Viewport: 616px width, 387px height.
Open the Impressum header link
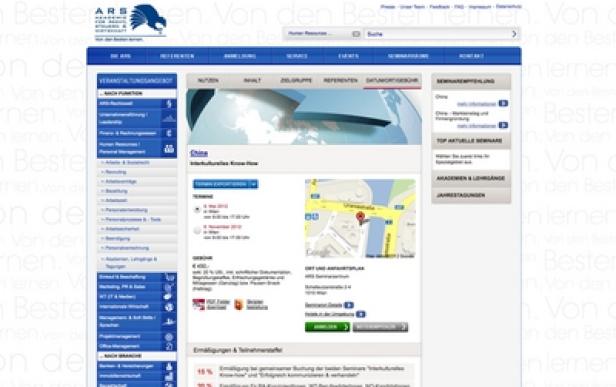(480, 7)
